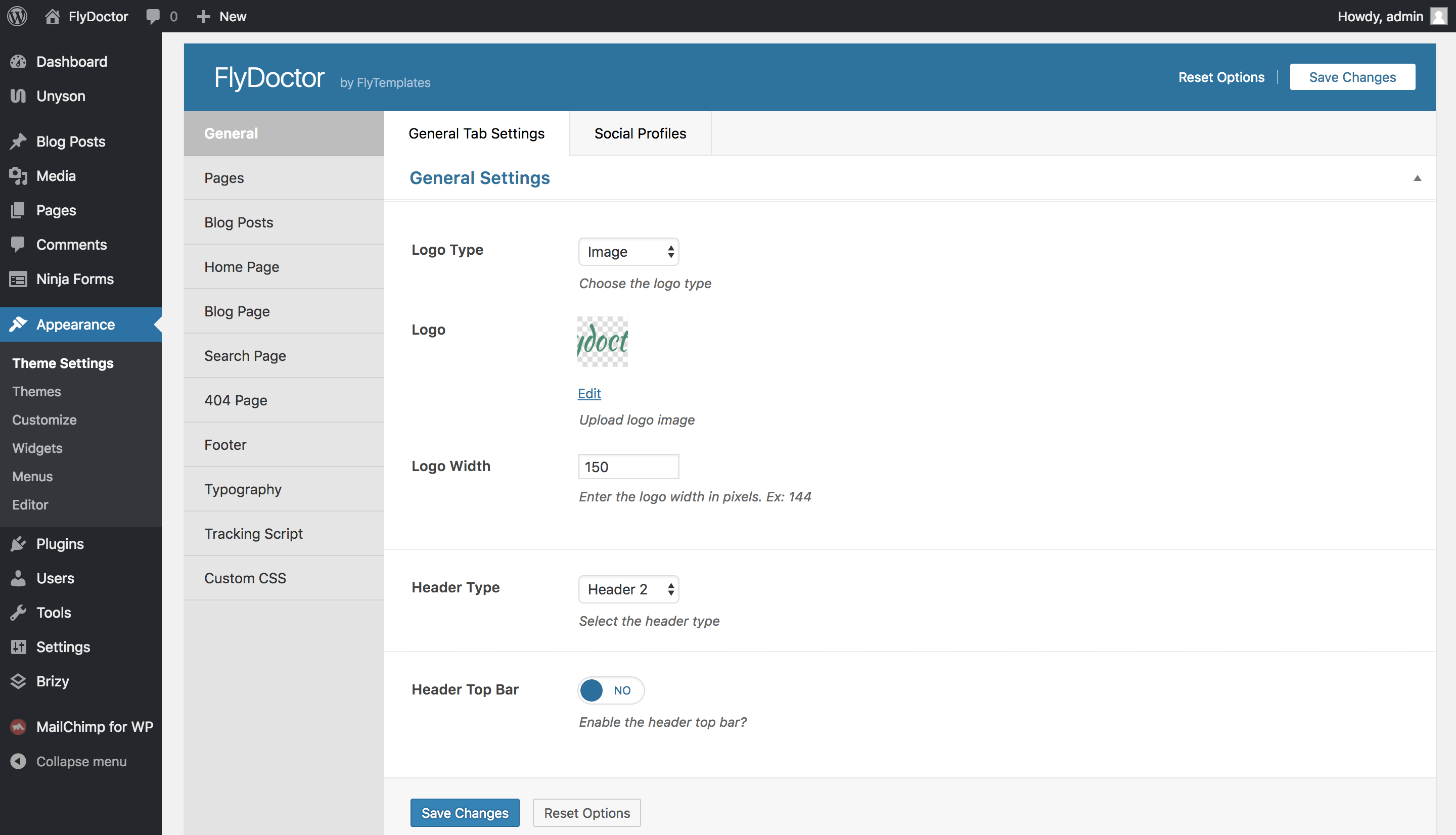Open the Logo Type dropdown

click(628, 251)
